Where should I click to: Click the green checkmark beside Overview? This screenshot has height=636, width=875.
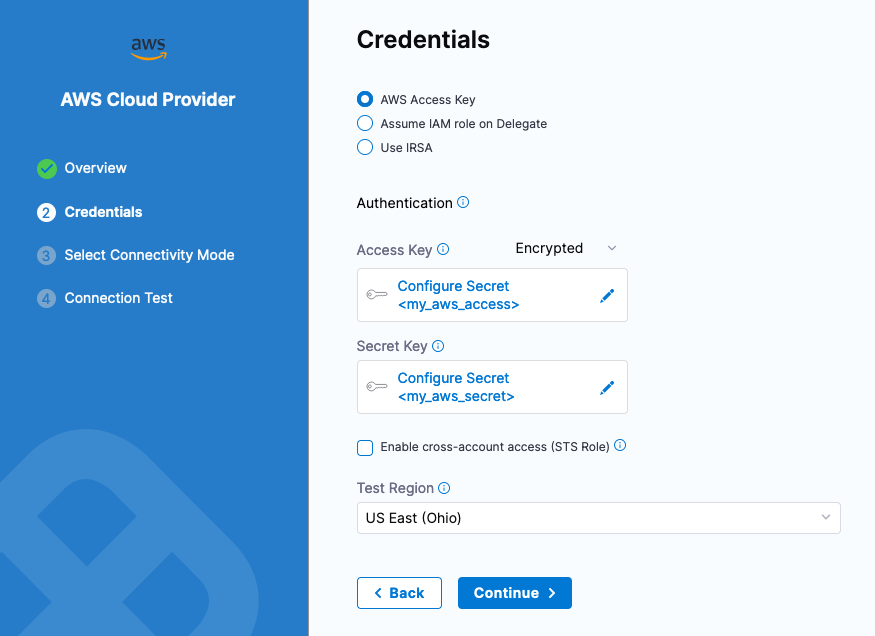[46, 169]
